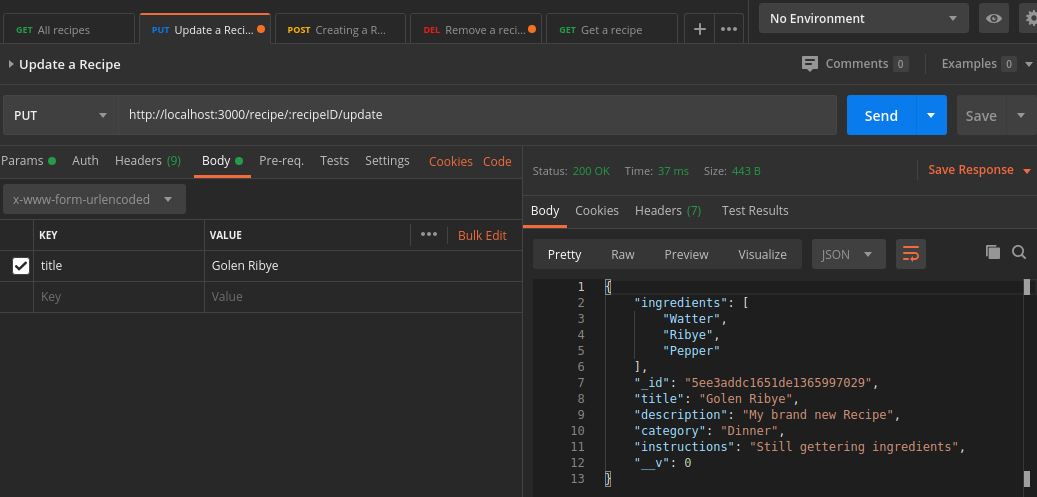1037x497 pixels.
Task: Open the PUT HTTP method dropdown
Action: [x=60, y=115]
